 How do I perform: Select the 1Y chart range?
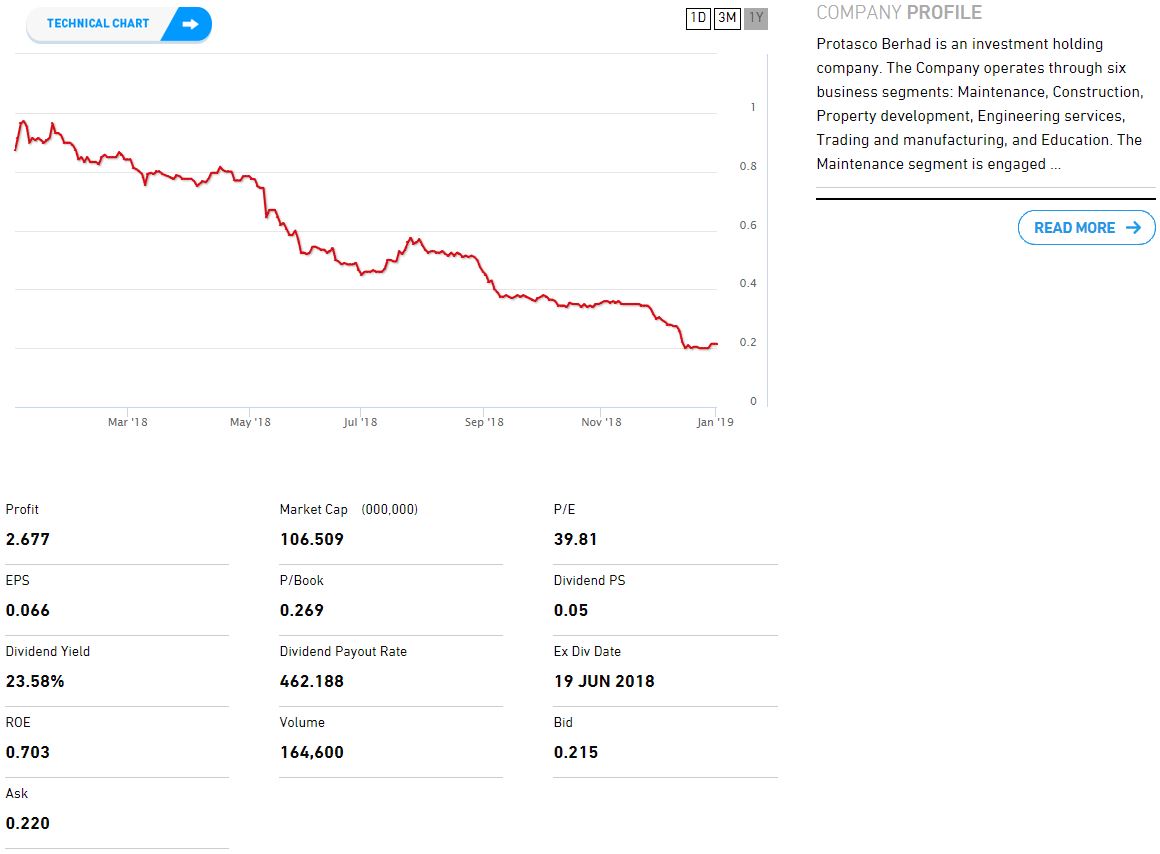click(756, 18)
